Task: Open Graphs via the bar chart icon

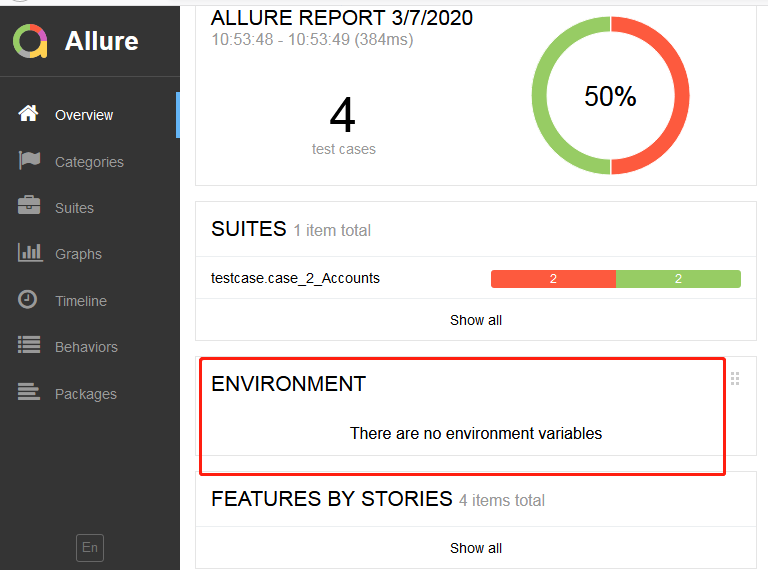Action: [30, 252]
